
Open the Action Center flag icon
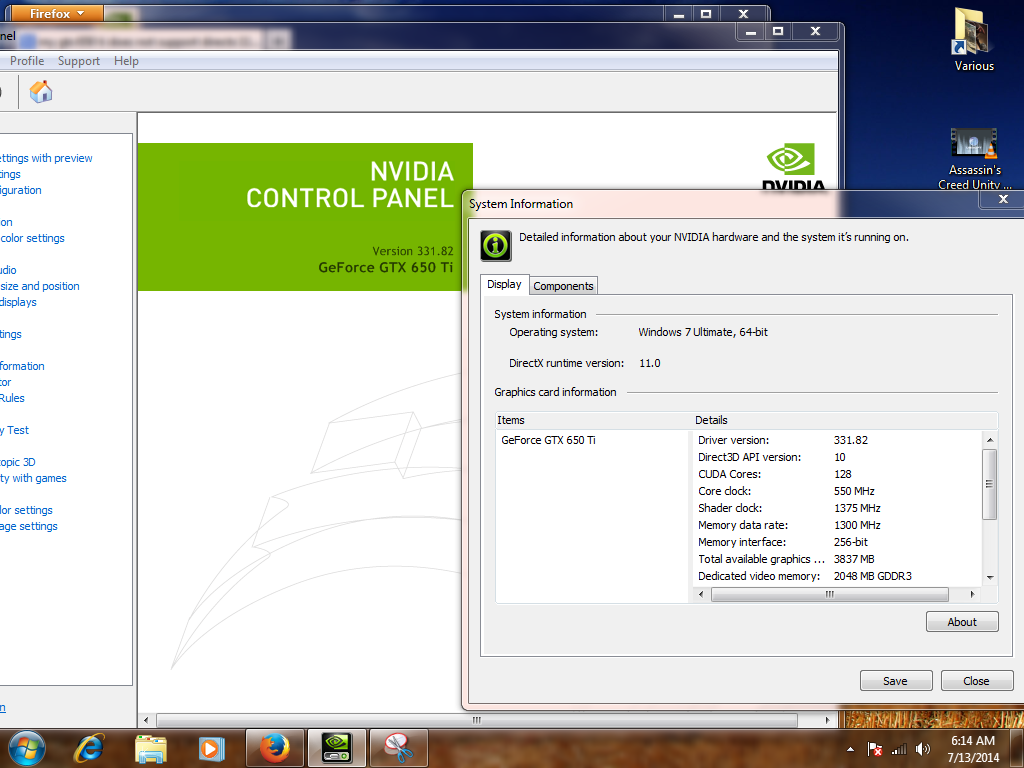click(x=874, y=749)
